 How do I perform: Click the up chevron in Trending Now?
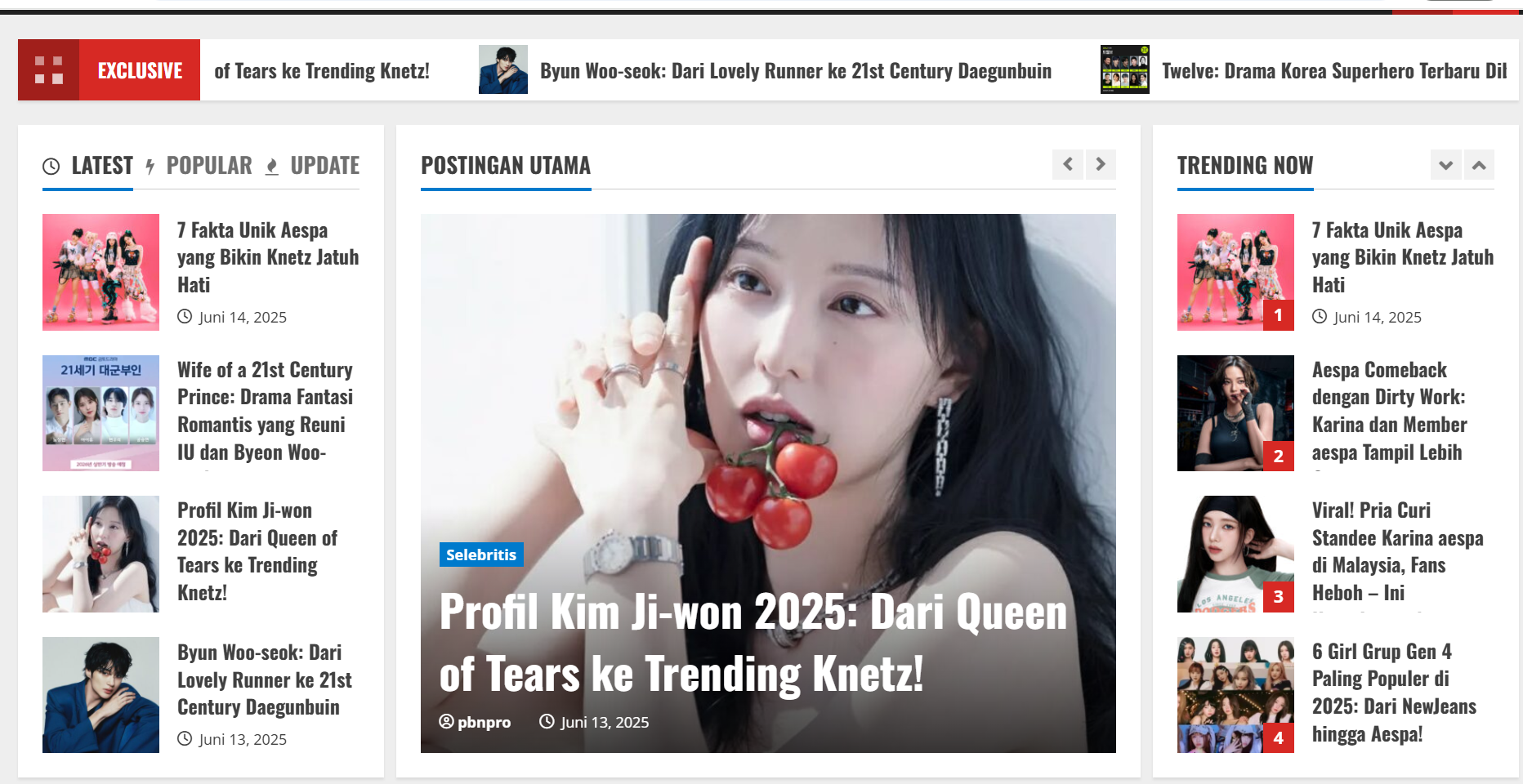coord(1479,165)
